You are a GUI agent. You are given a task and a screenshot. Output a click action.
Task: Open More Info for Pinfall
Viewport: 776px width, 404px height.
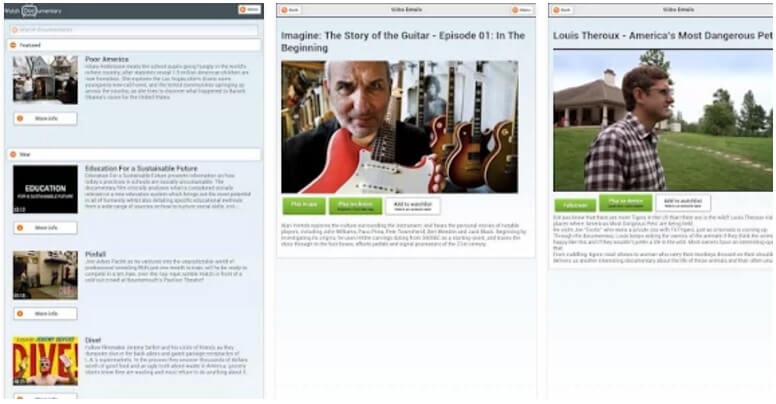(45, 313)
